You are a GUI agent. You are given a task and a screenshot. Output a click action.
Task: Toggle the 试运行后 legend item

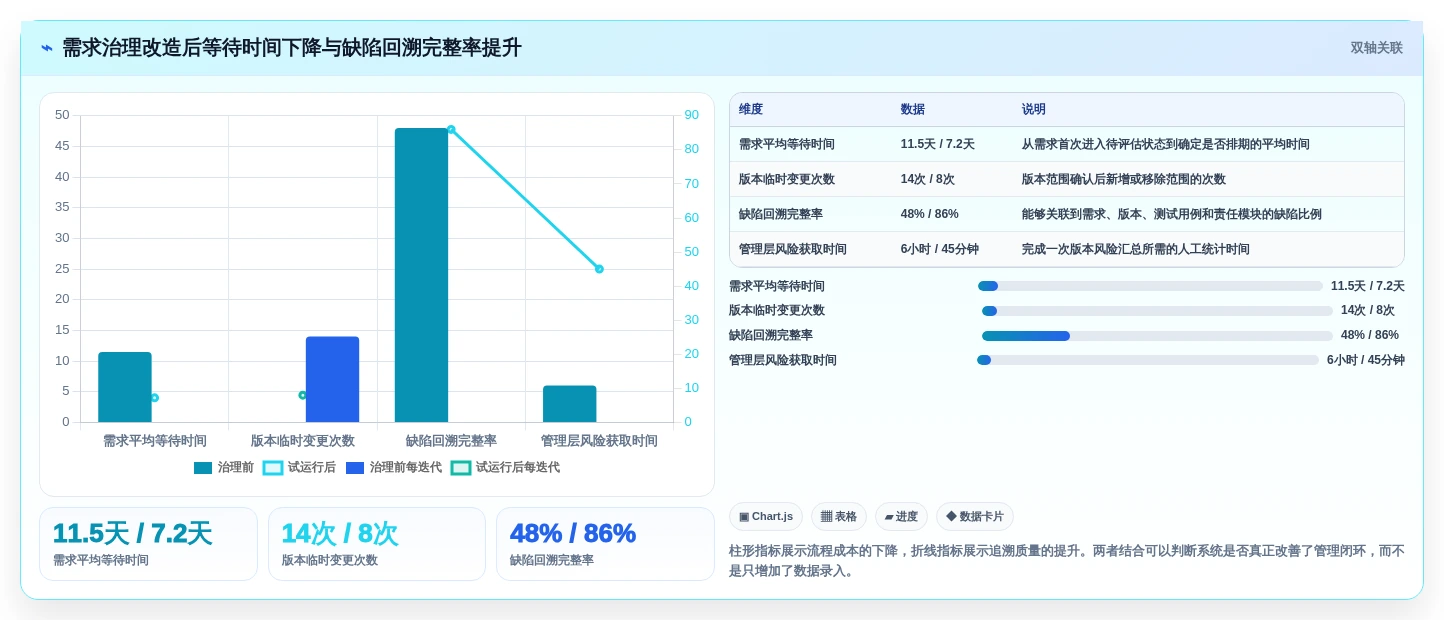299,467
